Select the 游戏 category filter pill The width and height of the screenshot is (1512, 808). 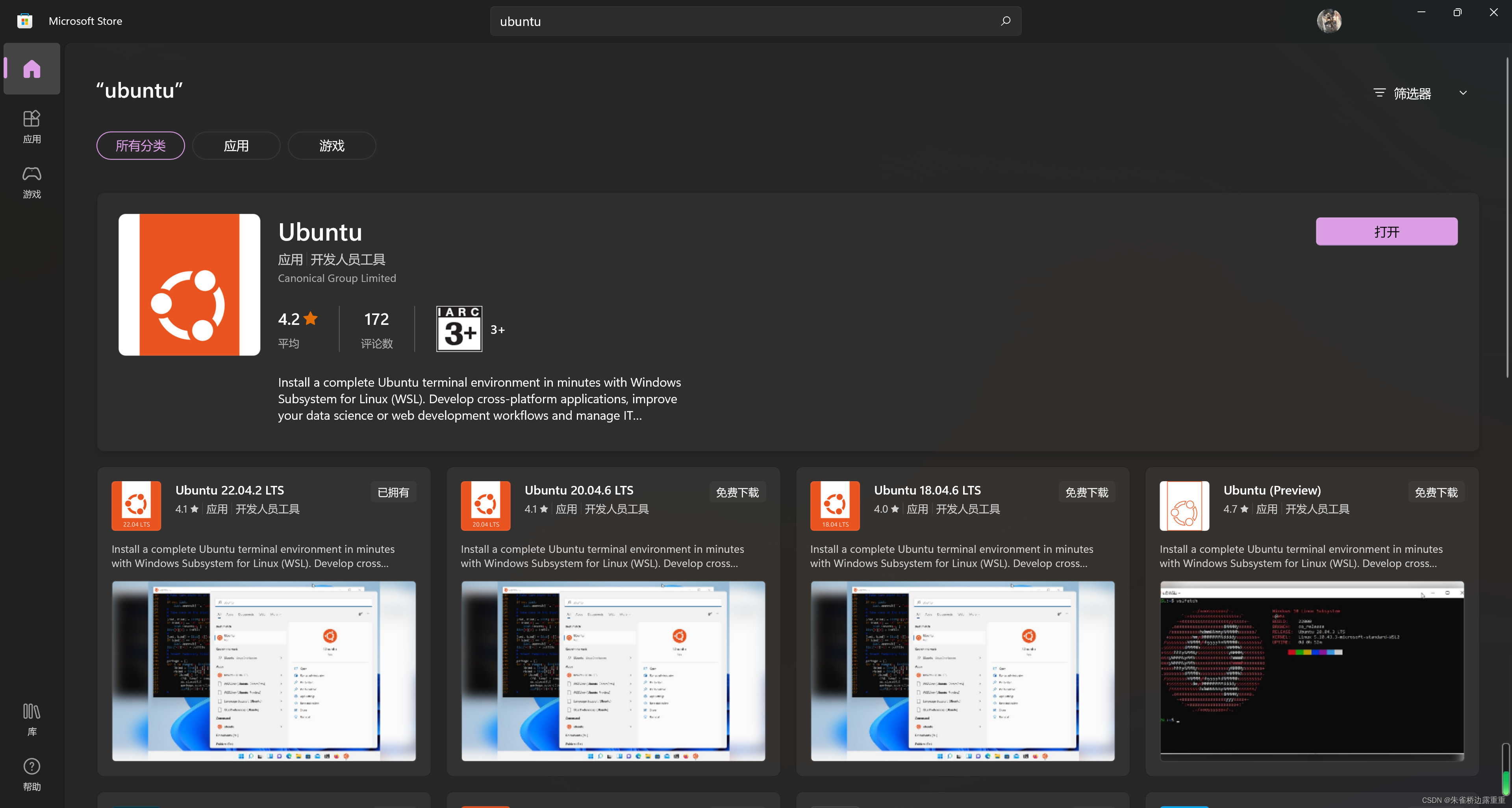332,146
